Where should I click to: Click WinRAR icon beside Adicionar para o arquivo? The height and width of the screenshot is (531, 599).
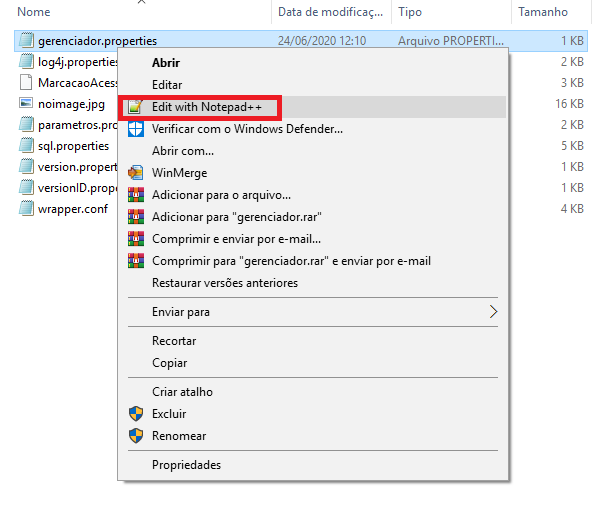coord(136,195)
